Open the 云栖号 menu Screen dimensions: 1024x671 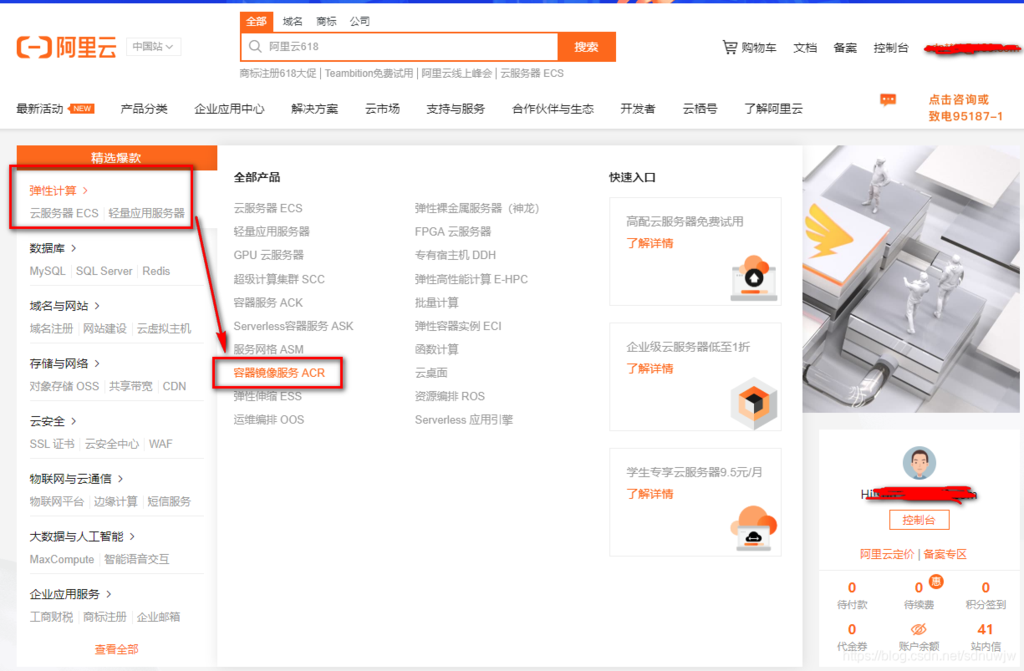click(700, 108)
